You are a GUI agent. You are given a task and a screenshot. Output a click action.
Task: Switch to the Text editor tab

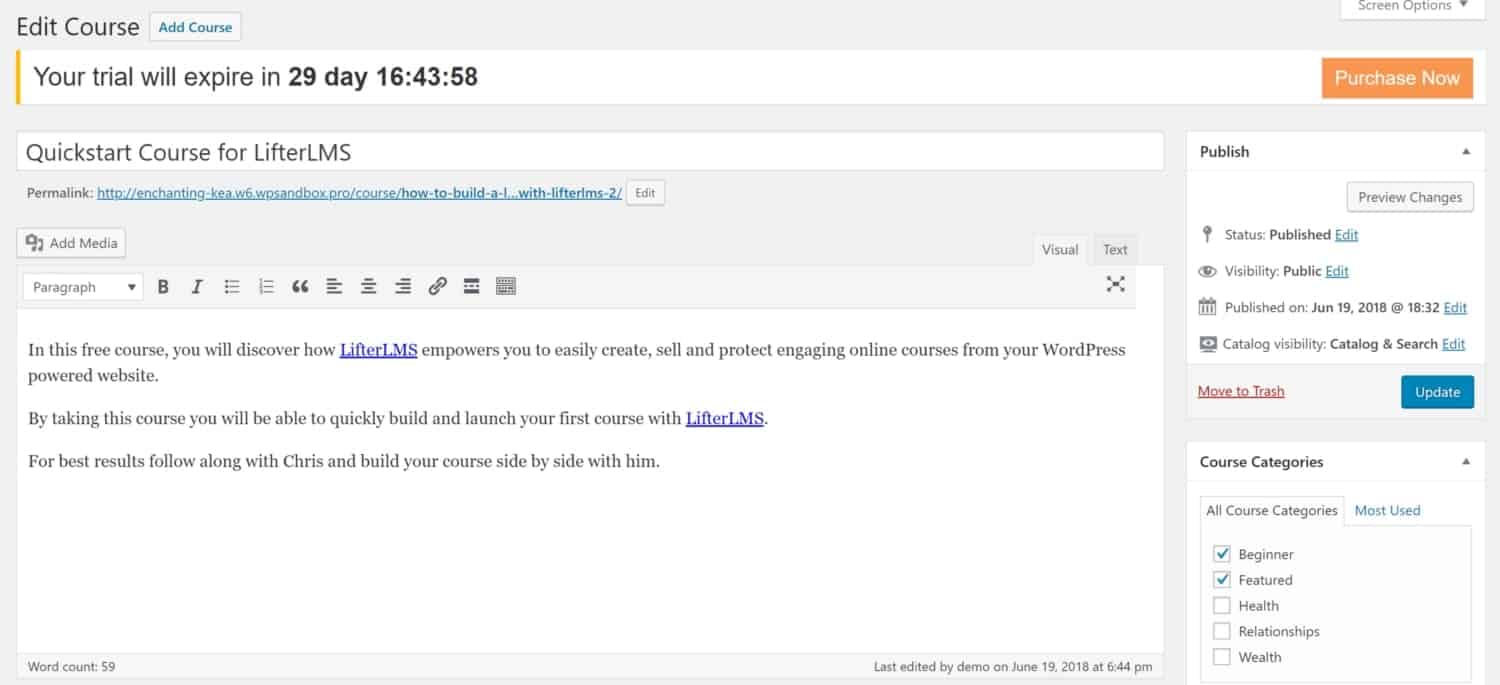pos(1115,250)
